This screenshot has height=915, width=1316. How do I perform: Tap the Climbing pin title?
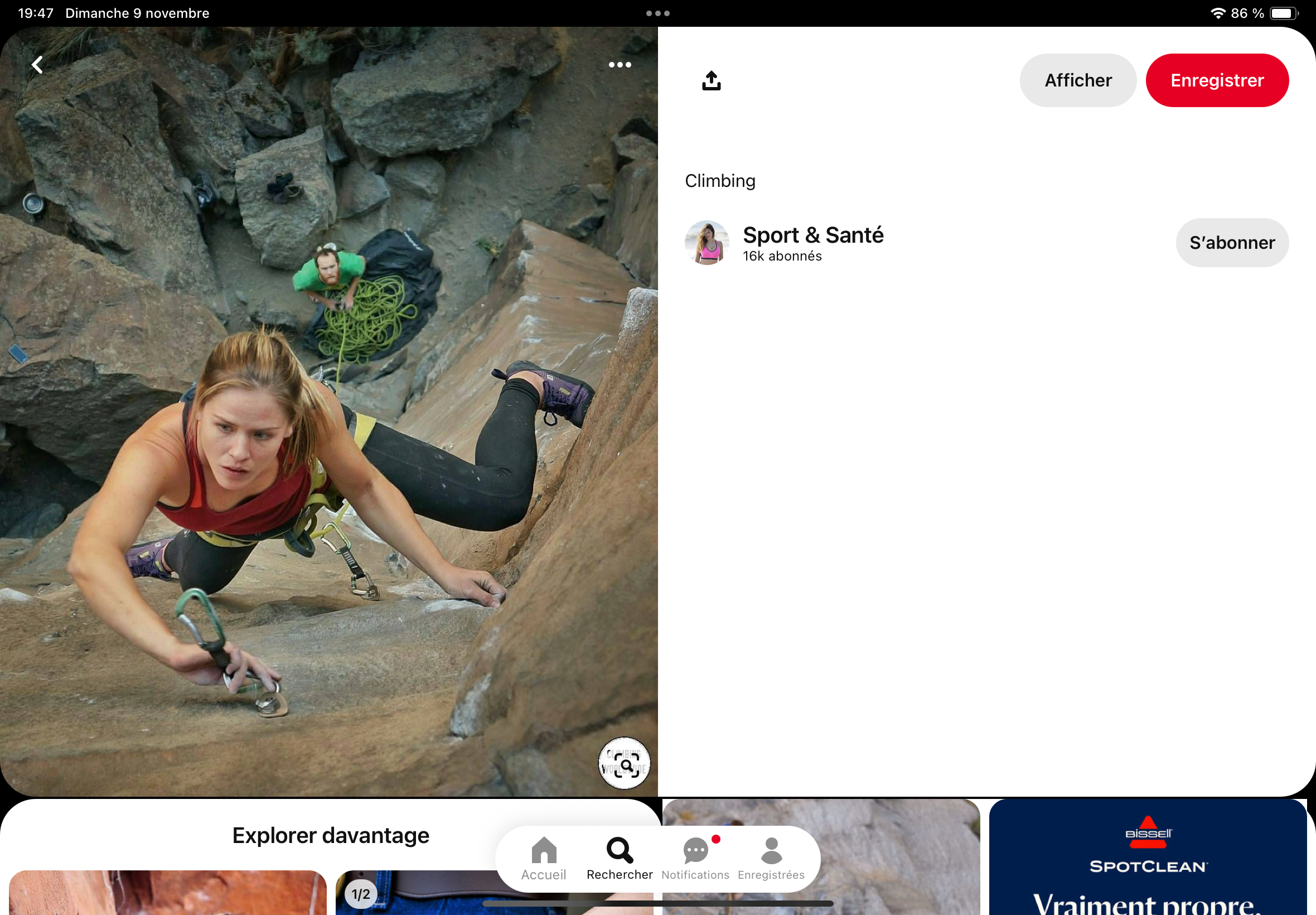(719, 181)
